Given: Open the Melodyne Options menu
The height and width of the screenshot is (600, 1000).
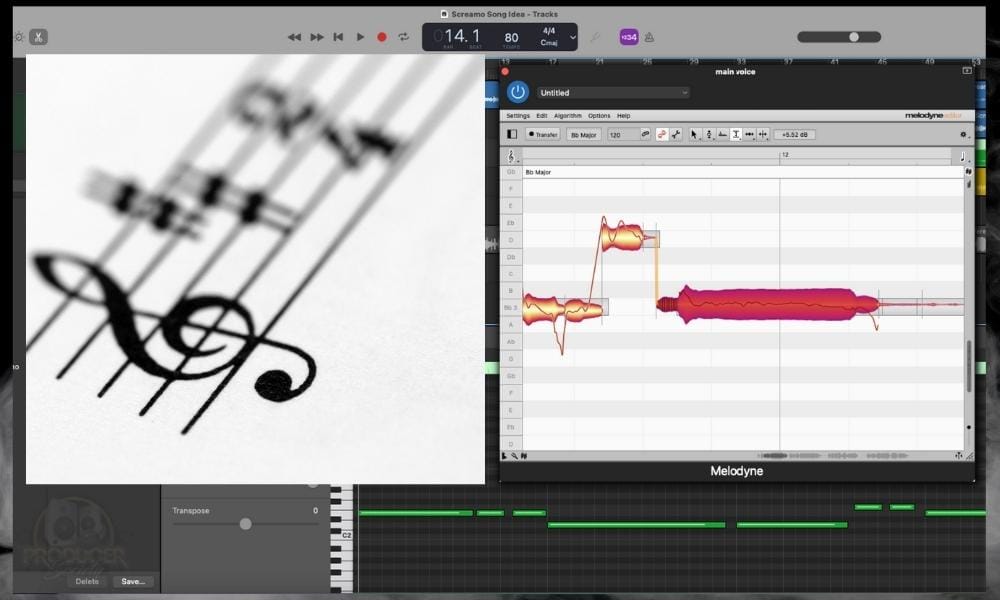Looking at the screenshot, I should (599, 116).
